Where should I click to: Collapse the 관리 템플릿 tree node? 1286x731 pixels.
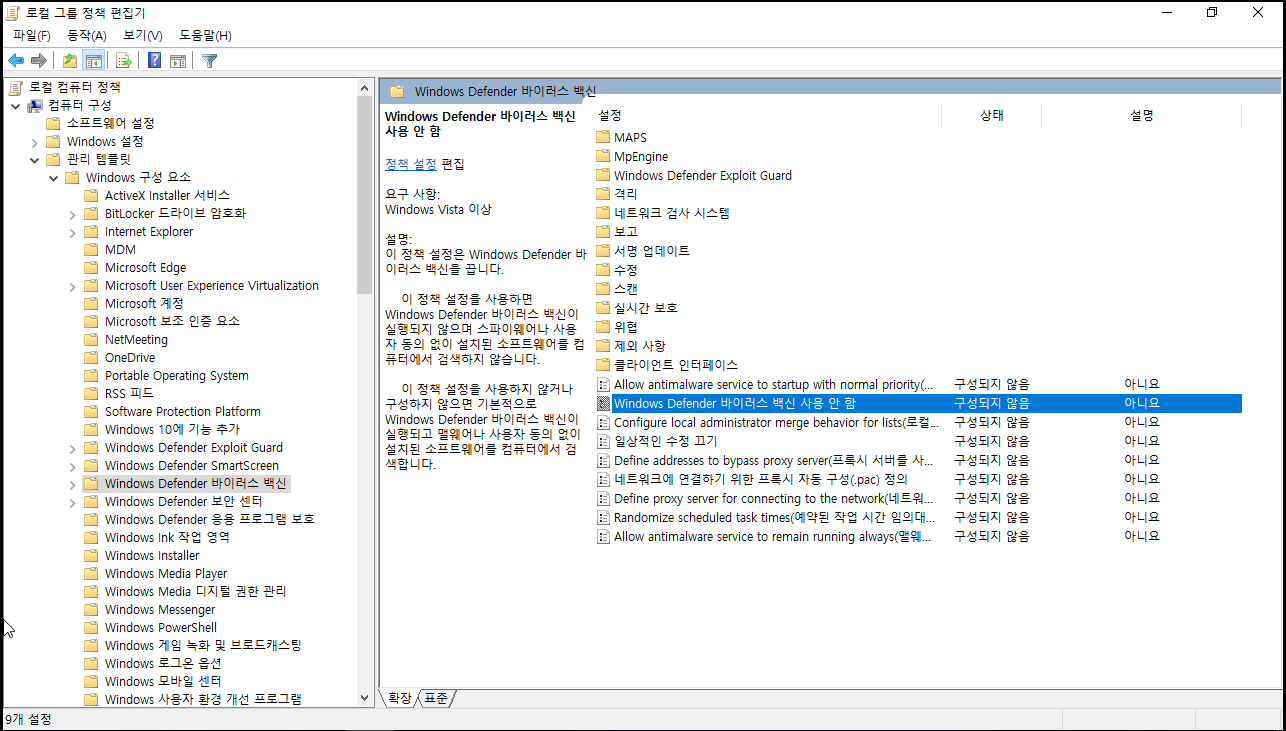(34, 159)
